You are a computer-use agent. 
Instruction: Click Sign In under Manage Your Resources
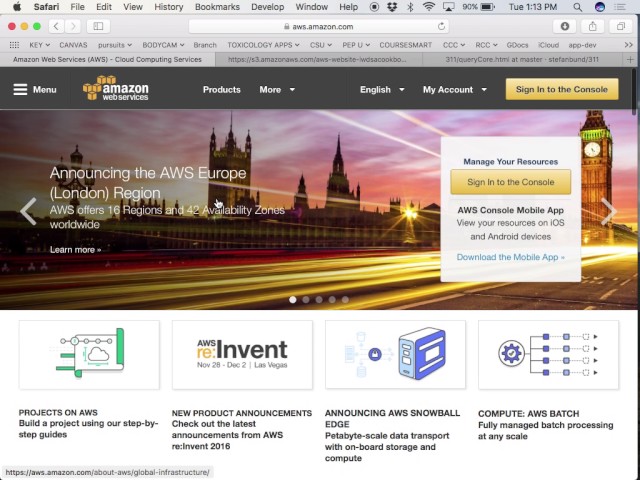point(511,182)
